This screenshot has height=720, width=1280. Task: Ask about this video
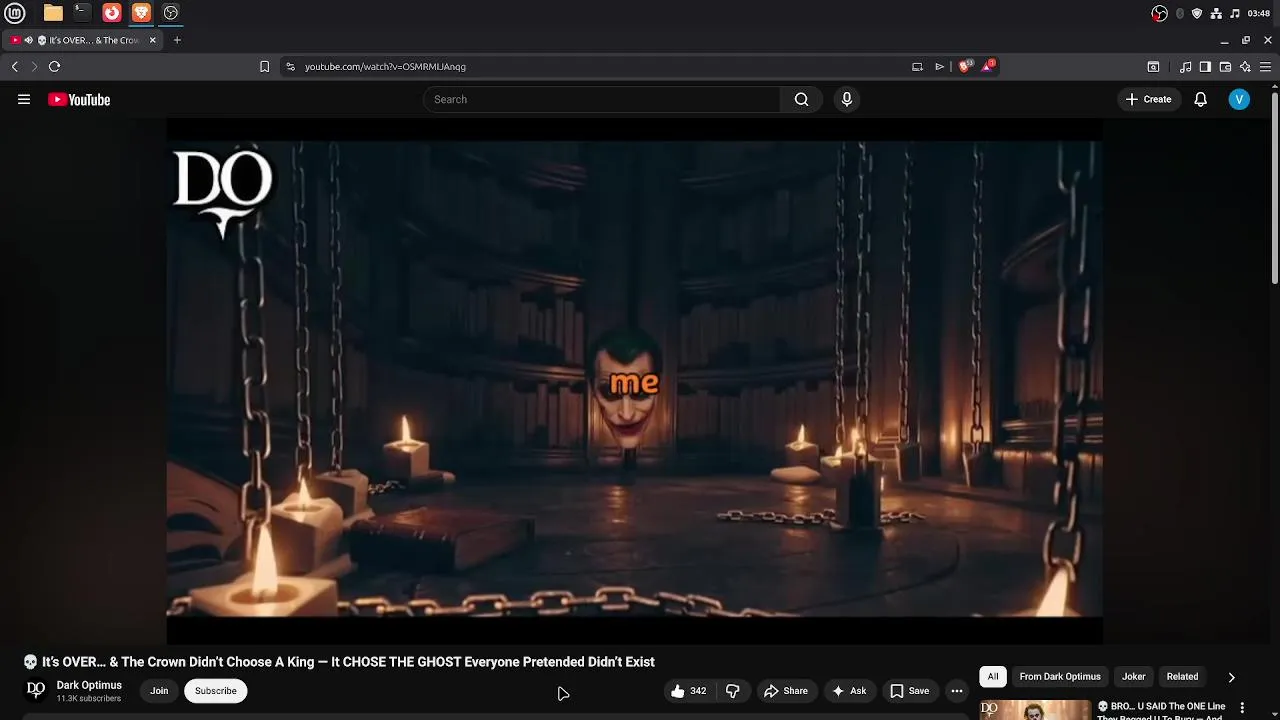pyautogui.click(x=849, y=691)
